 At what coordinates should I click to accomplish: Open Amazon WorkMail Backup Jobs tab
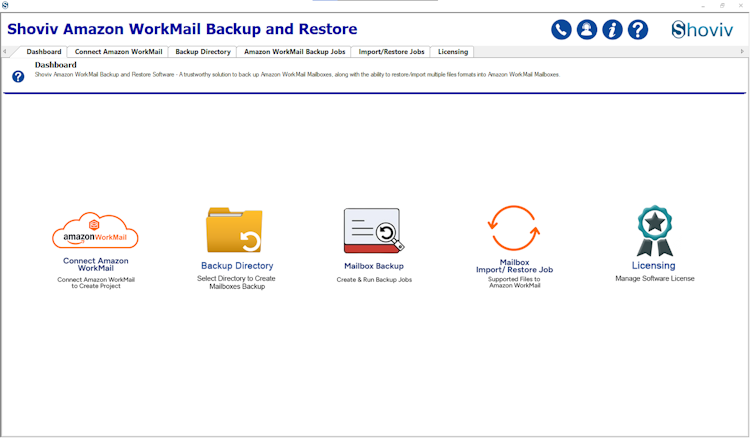[x=295, y=52]
